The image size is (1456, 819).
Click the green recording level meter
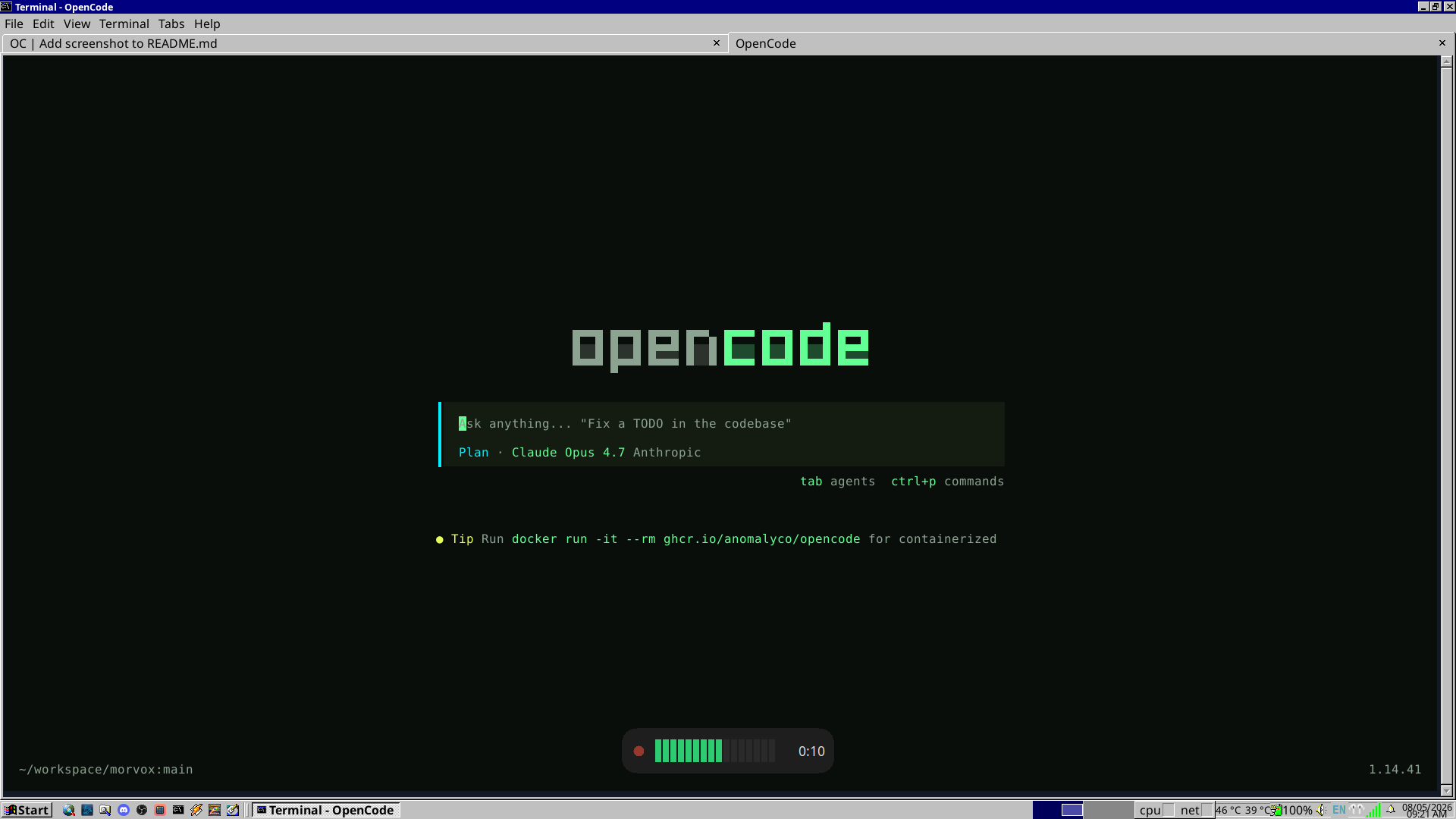click(715, 751)
